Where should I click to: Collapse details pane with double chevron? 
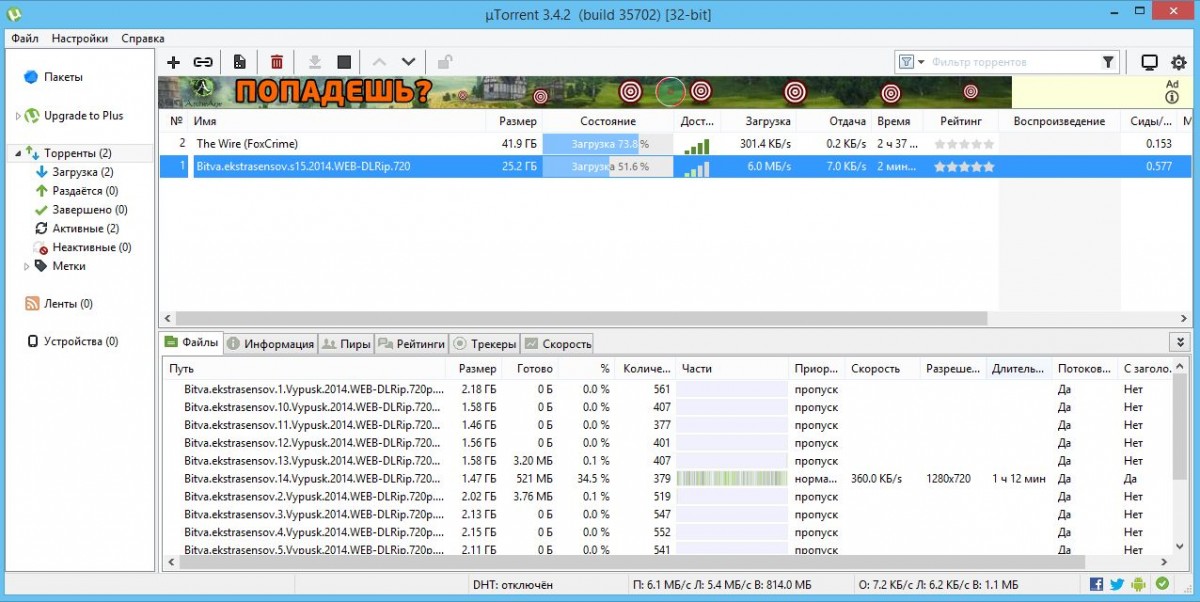tap(1181, 343)
